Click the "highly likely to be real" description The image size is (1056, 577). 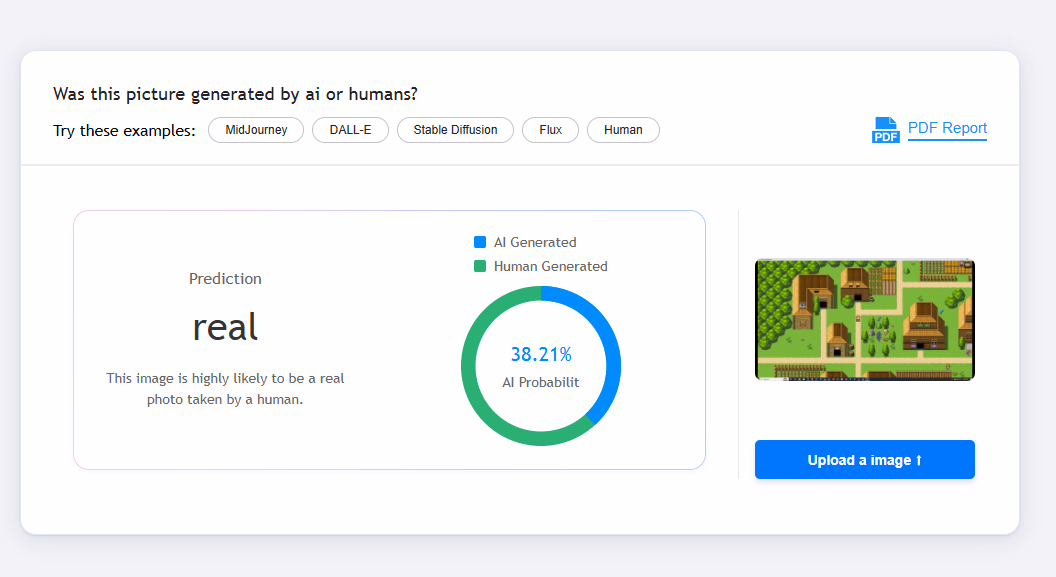click(x=225, y=389)
